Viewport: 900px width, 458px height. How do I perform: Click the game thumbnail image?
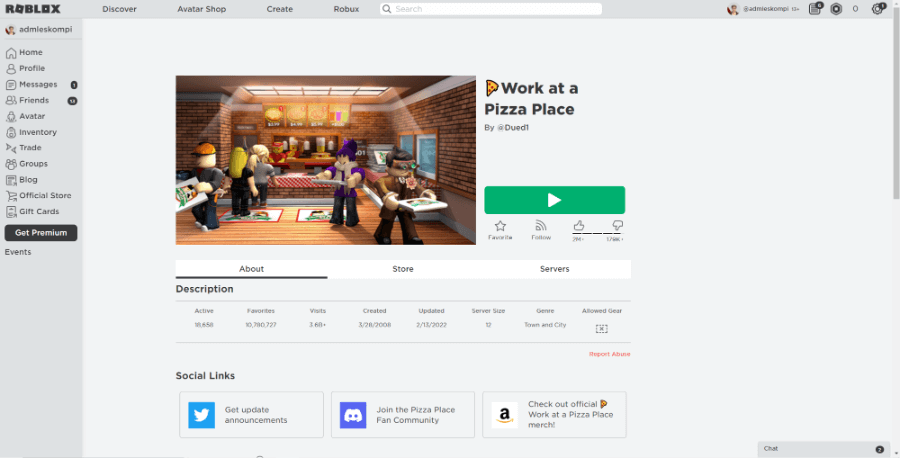click(x=325, y=160)
